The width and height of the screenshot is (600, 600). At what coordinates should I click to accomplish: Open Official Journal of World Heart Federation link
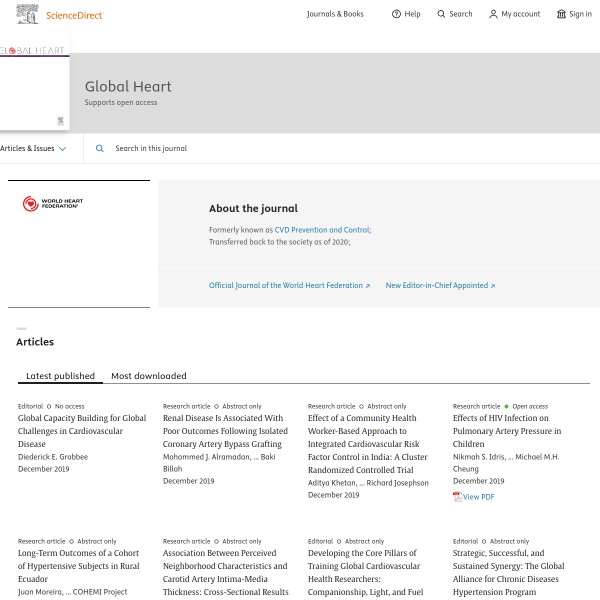pyautogui.click(x=289, y=285)
